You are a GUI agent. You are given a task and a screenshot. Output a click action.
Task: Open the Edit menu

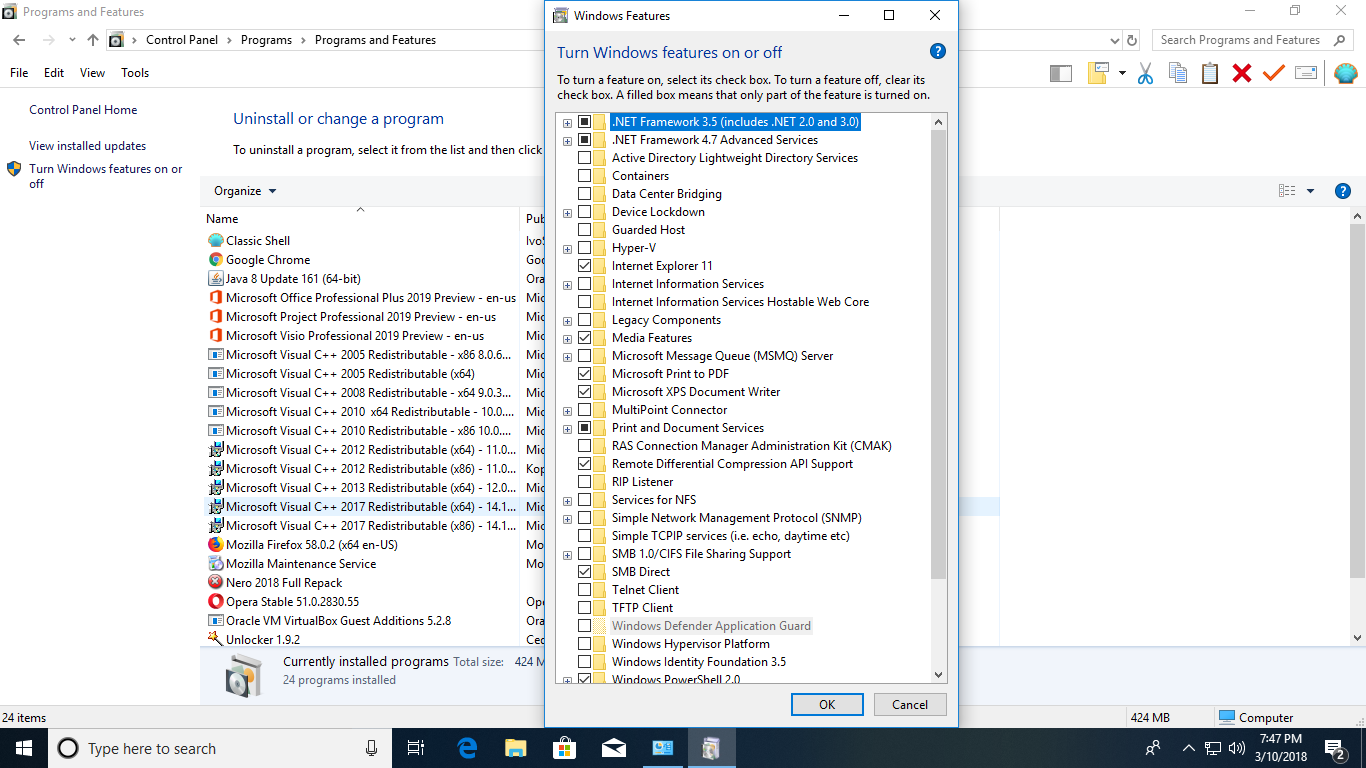tap(54, 73)
